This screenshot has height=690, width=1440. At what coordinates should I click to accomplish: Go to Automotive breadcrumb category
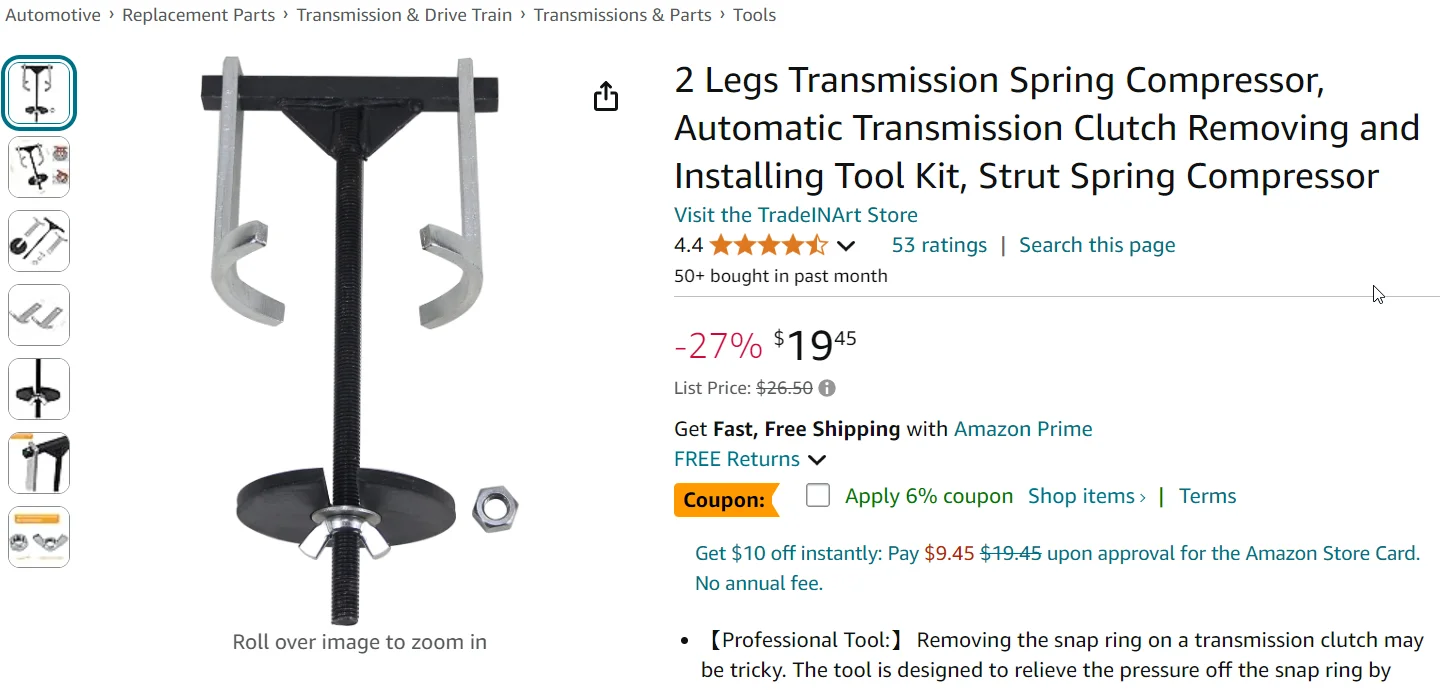(53, 15)
